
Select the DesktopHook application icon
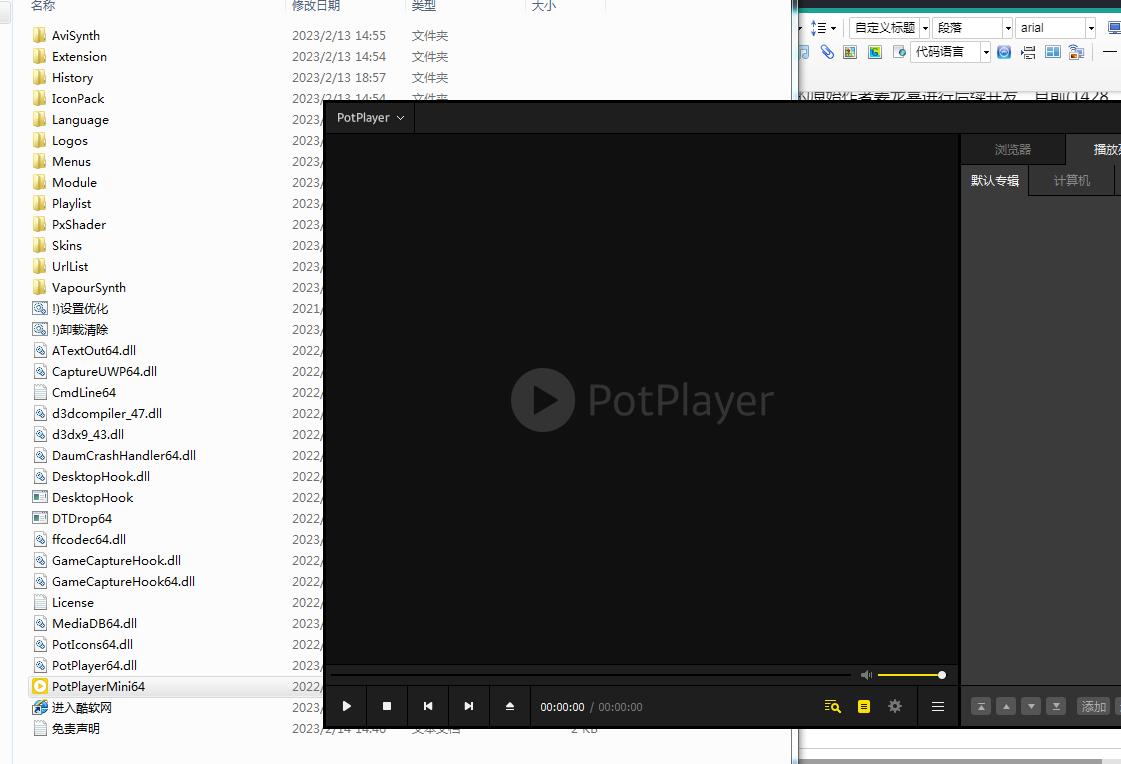tap(40, 497)
